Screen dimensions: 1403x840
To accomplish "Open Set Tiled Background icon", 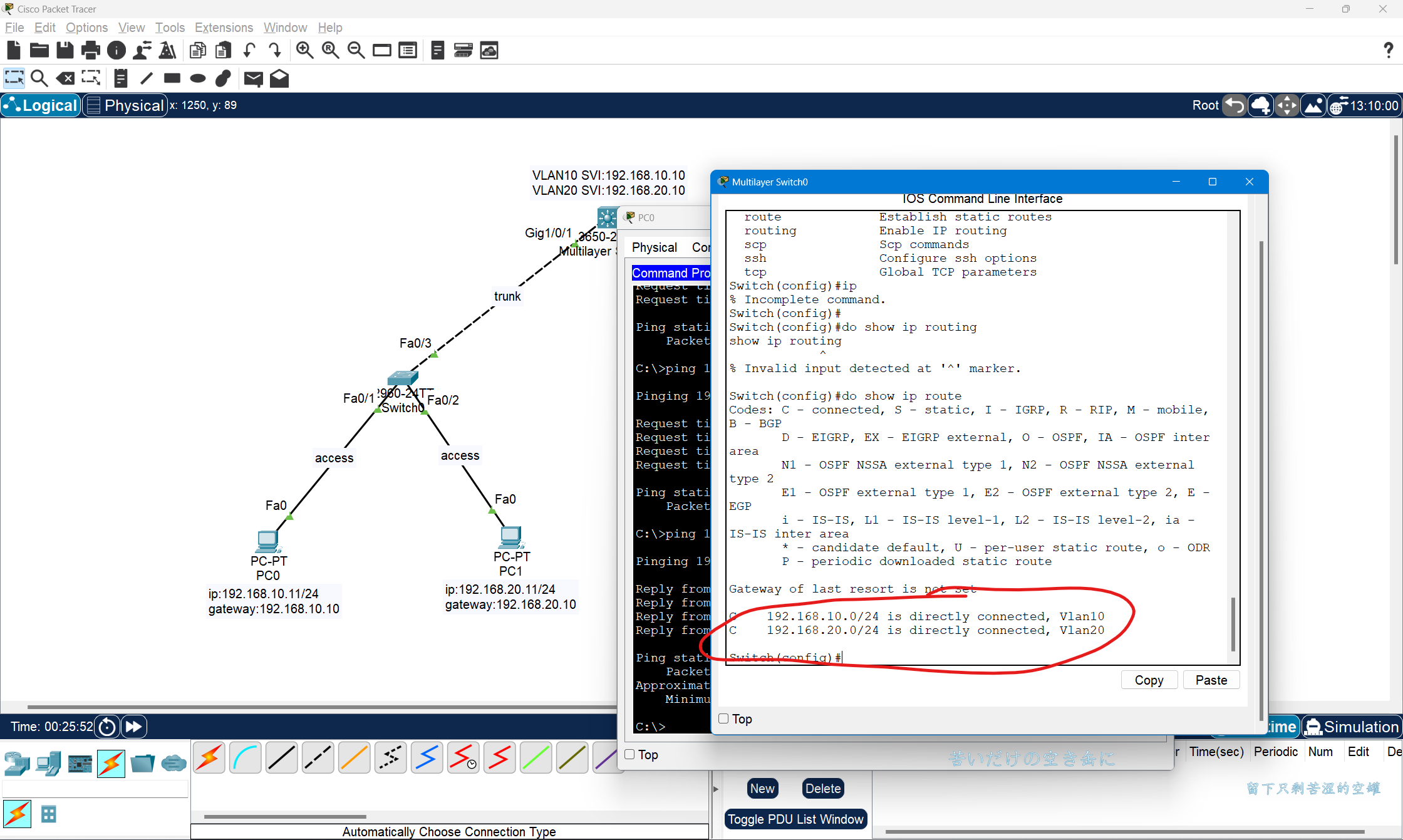I will [x=1313, y=105].
